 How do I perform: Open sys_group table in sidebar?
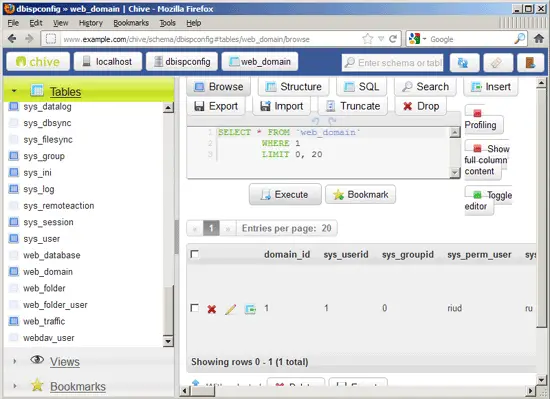coord(44,156)
